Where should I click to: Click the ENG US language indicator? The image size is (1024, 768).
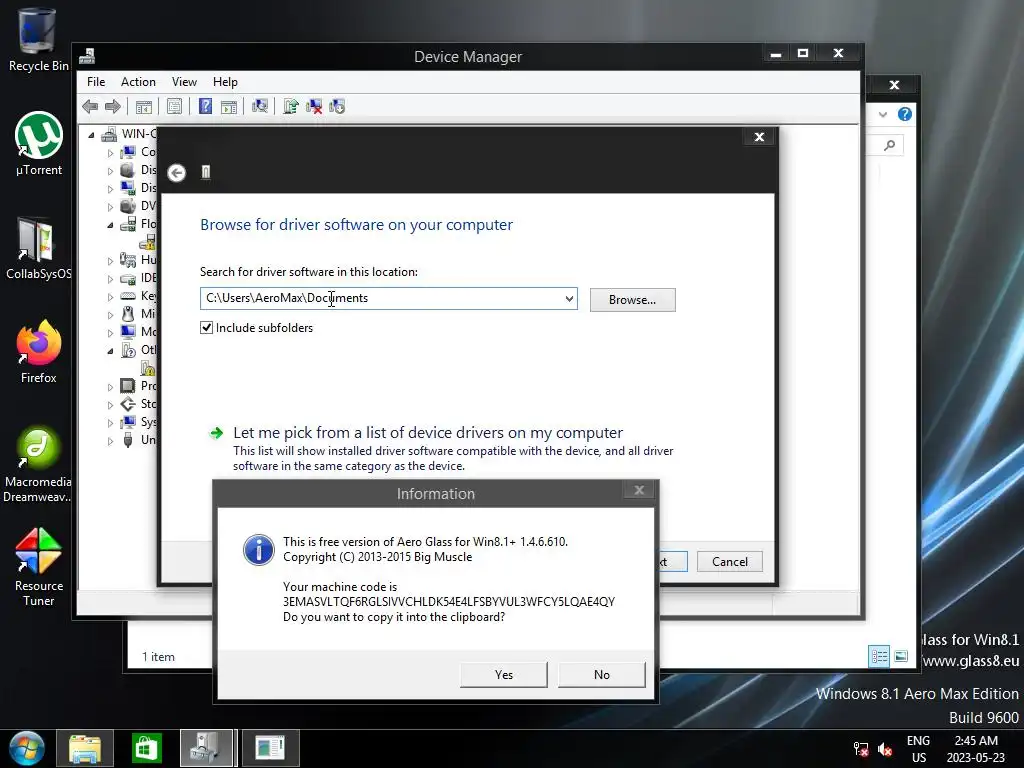[918, 749]
